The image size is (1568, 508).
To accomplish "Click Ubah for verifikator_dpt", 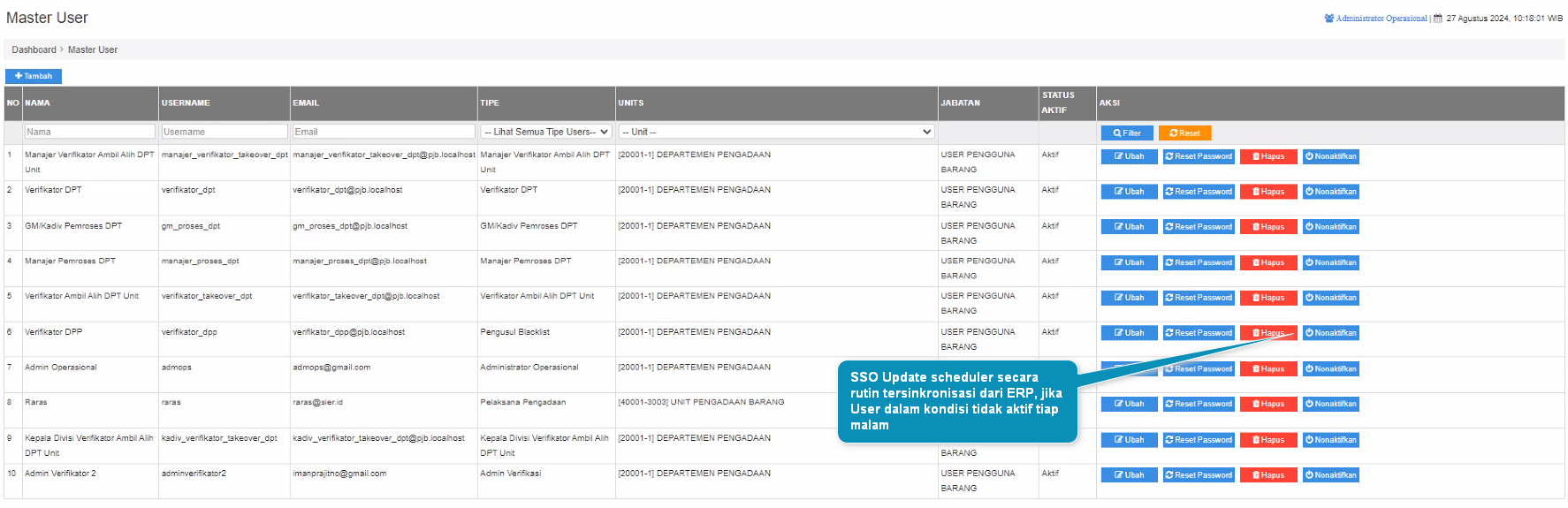I will pos(1129,192).
